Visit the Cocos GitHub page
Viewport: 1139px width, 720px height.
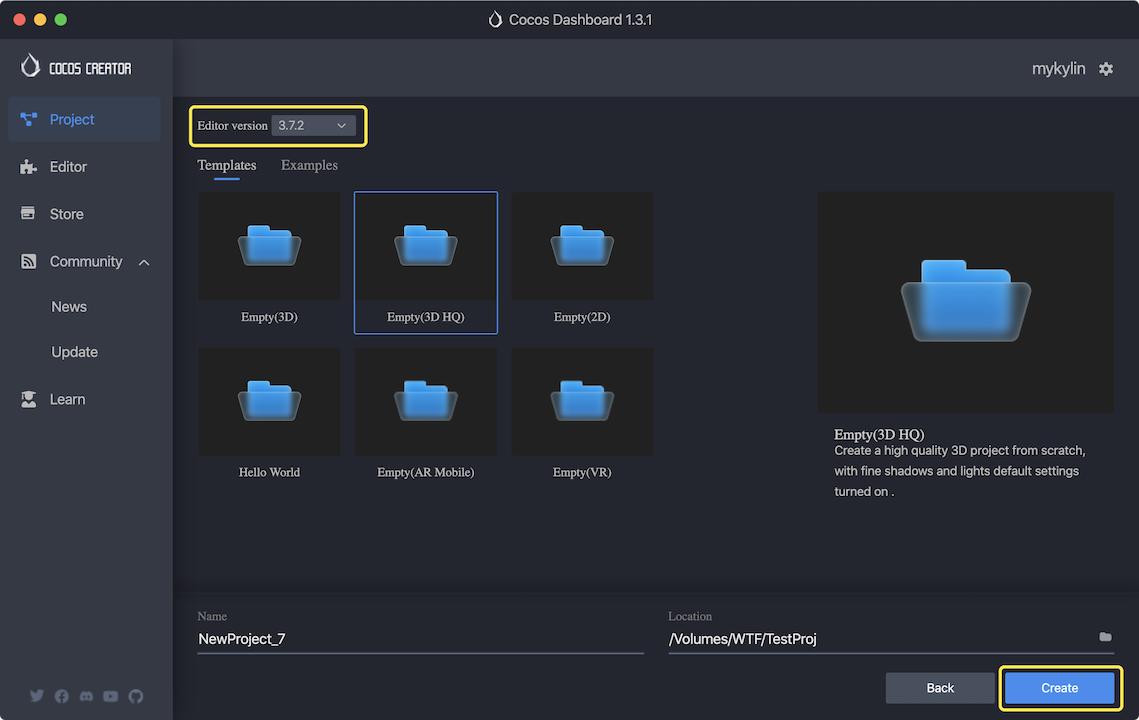(x=136, y=696)
